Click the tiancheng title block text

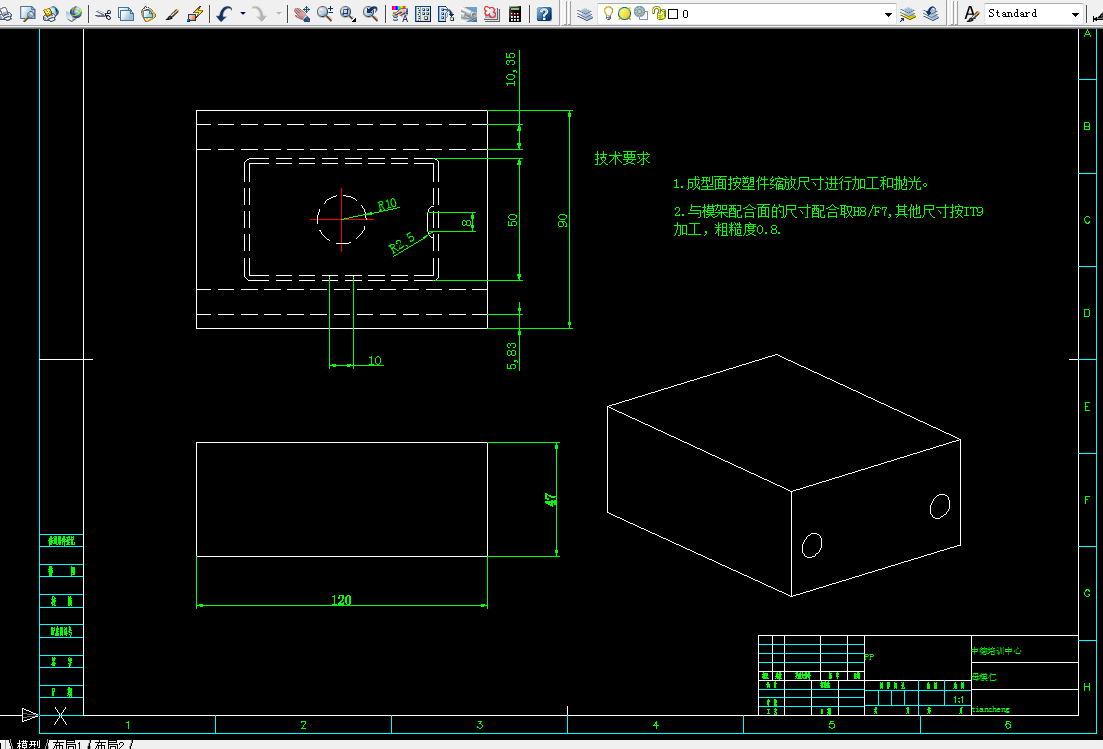coord(990,709)
